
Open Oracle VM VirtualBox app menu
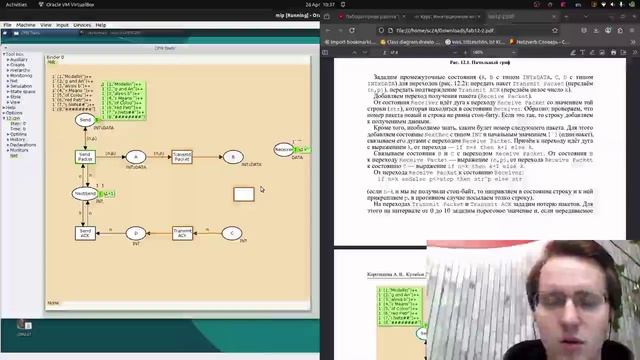[66, 4]
